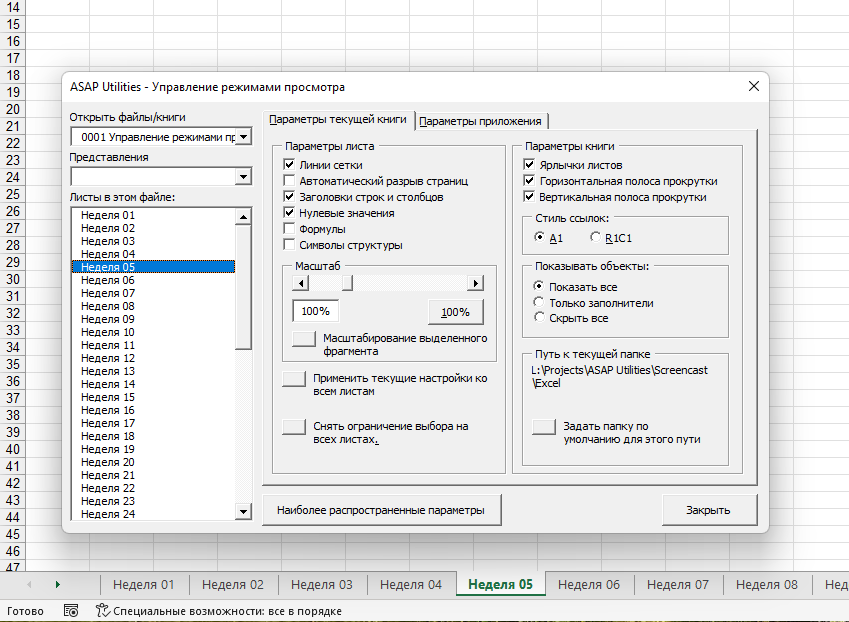The image size is (849, 622).
Task: Select Неделя 04 in the sheet list
Action: [153, 254]
